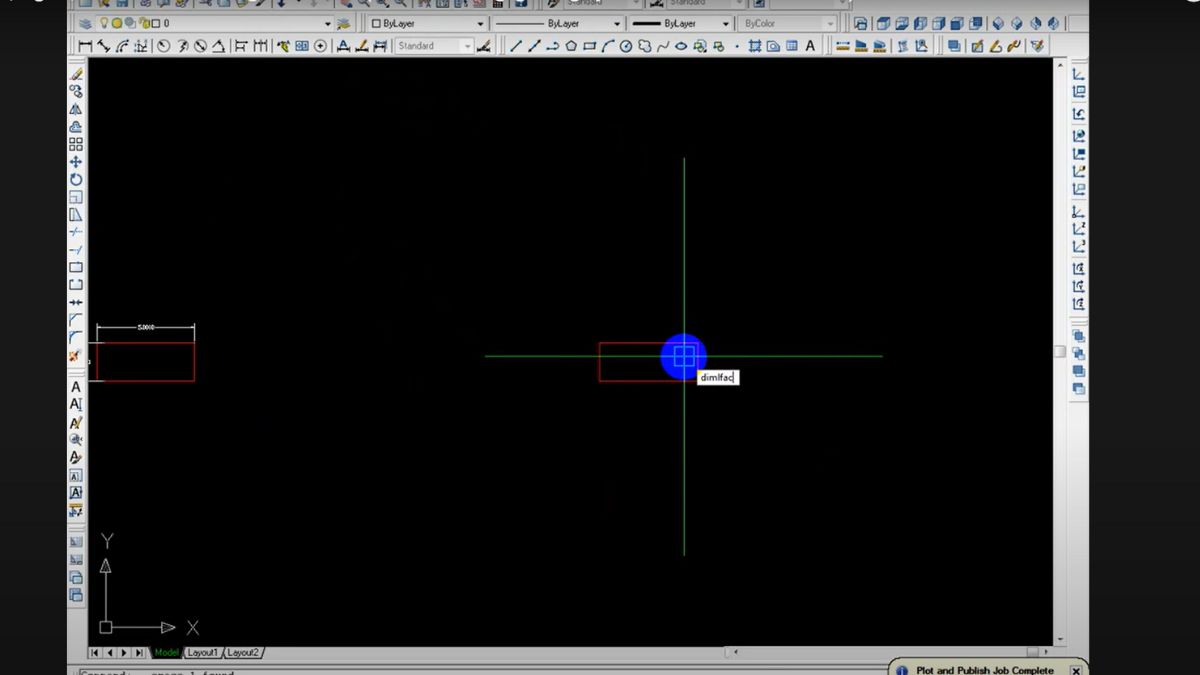This screenshot has width=1200, height=675.
Task: Click the vertical scrollbar down arrow
Action: pyautogui.click(x=1060, y=638)
